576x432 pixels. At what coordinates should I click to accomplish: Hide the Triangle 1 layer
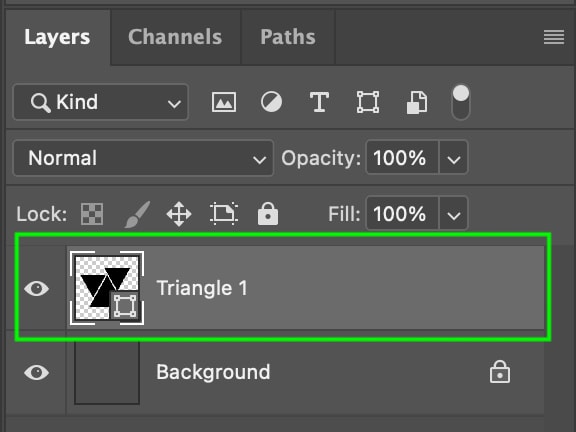(x=36, y=288)
